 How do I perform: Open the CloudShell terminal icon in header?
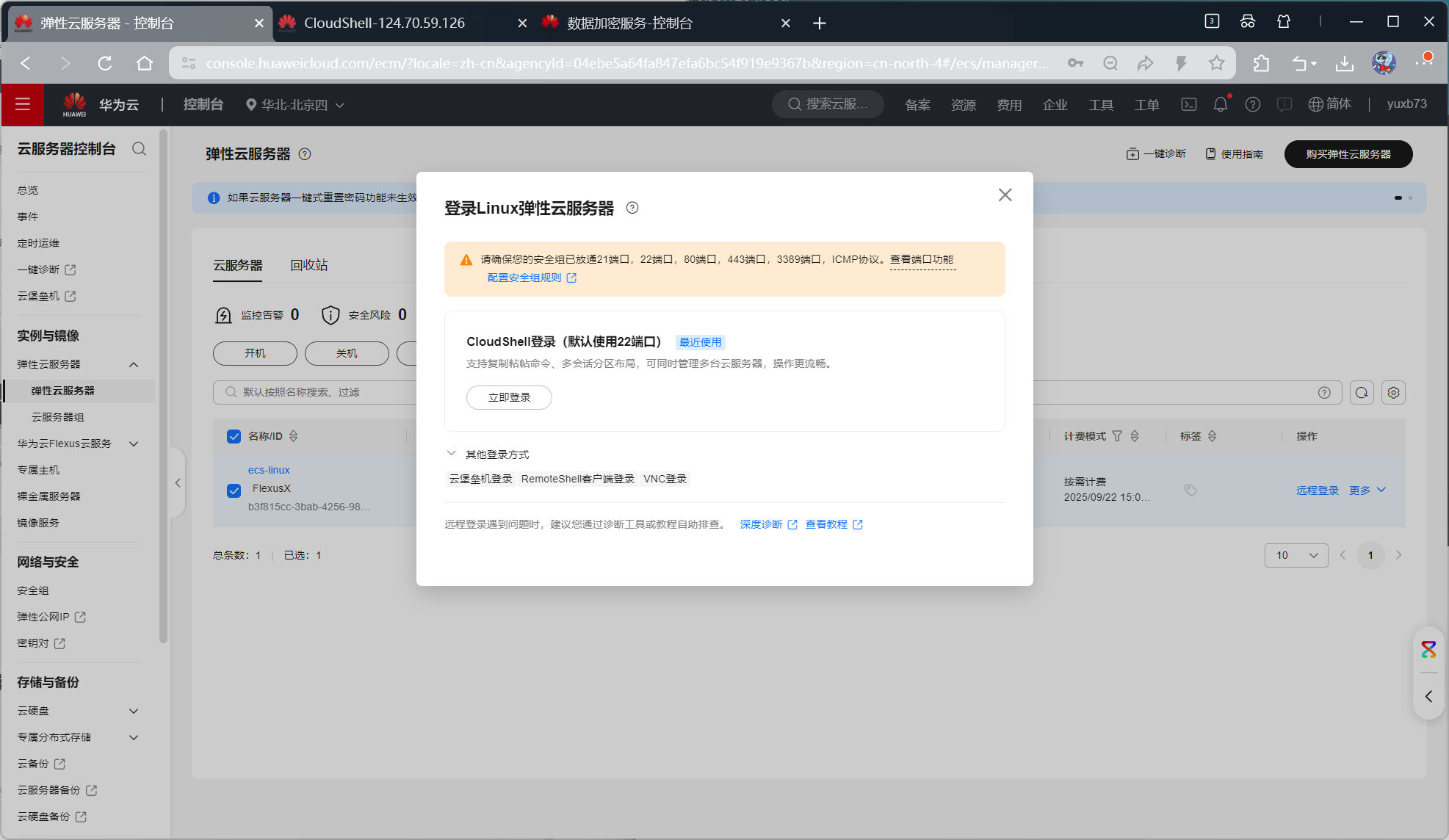click(1188, 104)
